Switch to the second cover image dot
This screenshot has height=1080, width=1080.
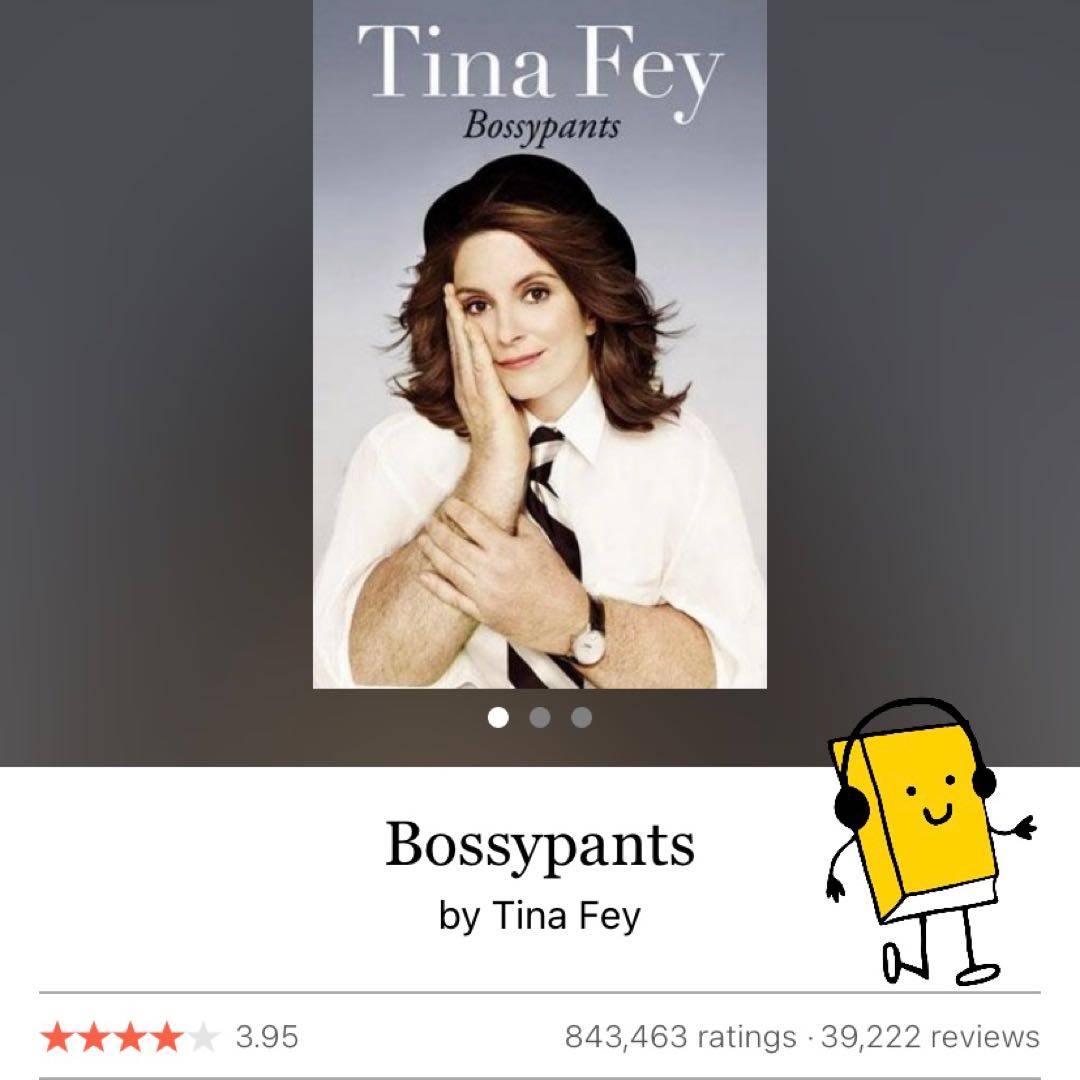coord(540,717)
